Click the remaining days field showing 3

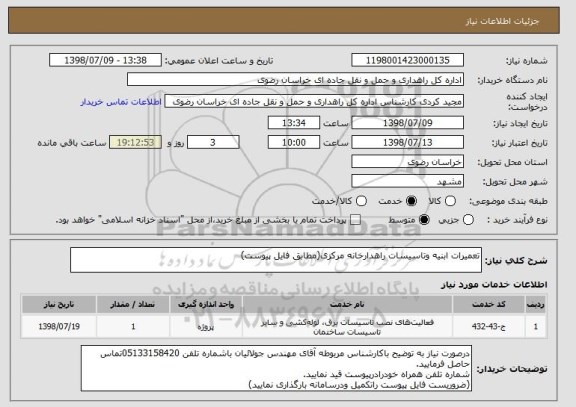click(x=213, y=142)
